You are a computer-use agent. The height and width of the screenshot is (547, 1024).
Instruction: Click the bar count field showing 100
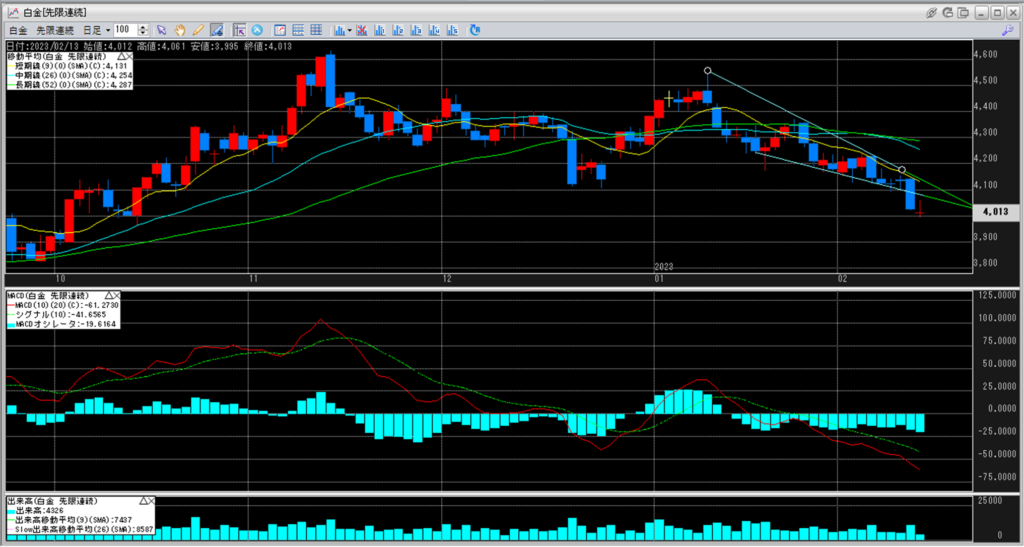[x=125, y=30]
